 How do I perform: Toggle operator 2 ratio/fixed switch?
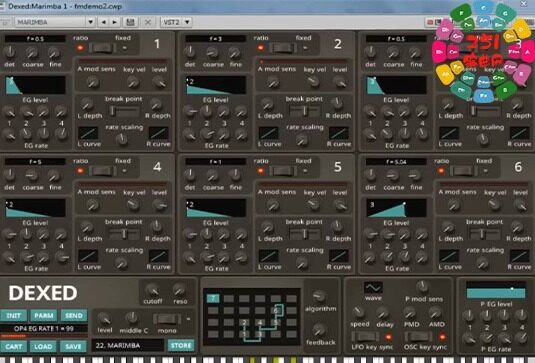point(283,48)
